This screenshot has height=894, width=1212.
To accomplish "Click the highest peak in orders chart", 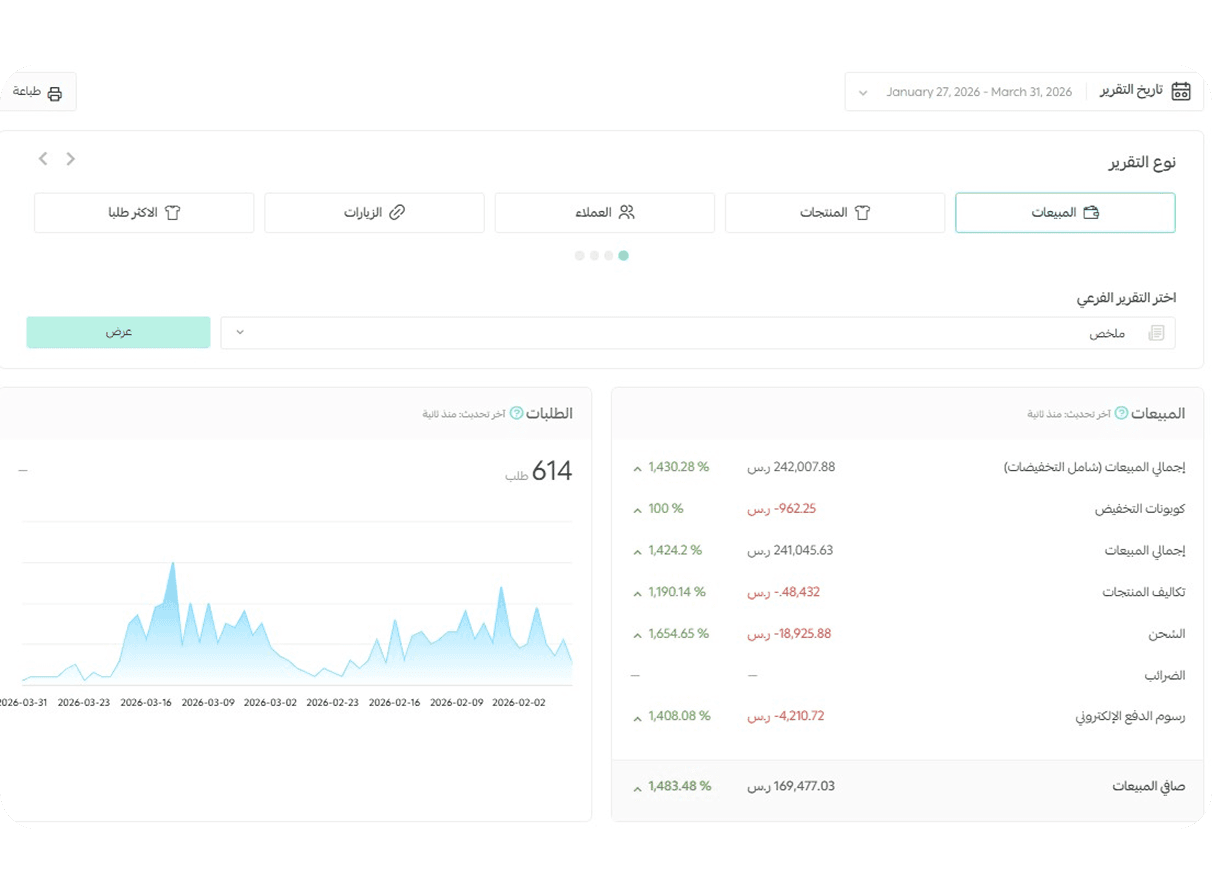I will (174, 563).
